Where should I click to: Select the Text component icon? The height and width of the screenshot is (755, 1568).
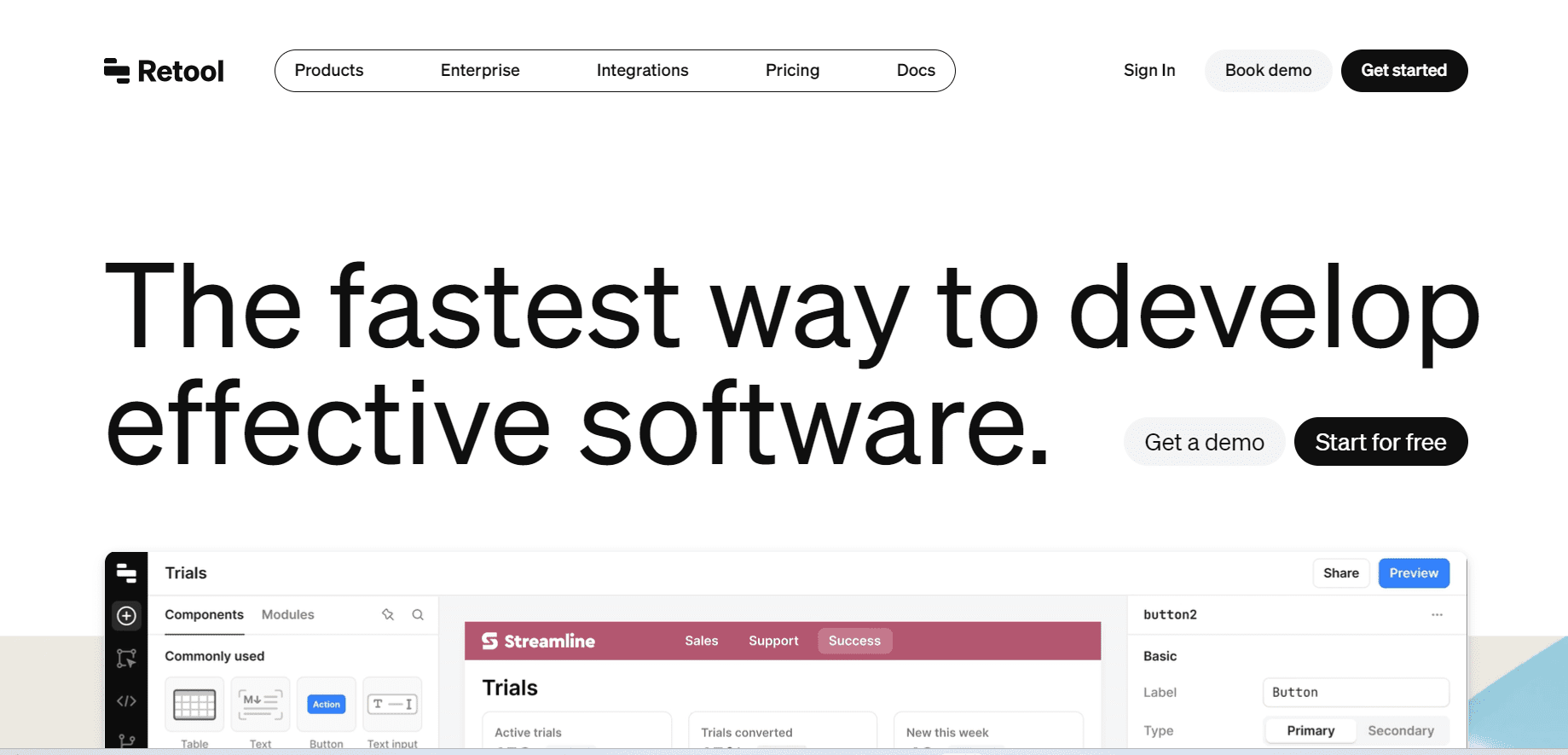tap(260, 705)
